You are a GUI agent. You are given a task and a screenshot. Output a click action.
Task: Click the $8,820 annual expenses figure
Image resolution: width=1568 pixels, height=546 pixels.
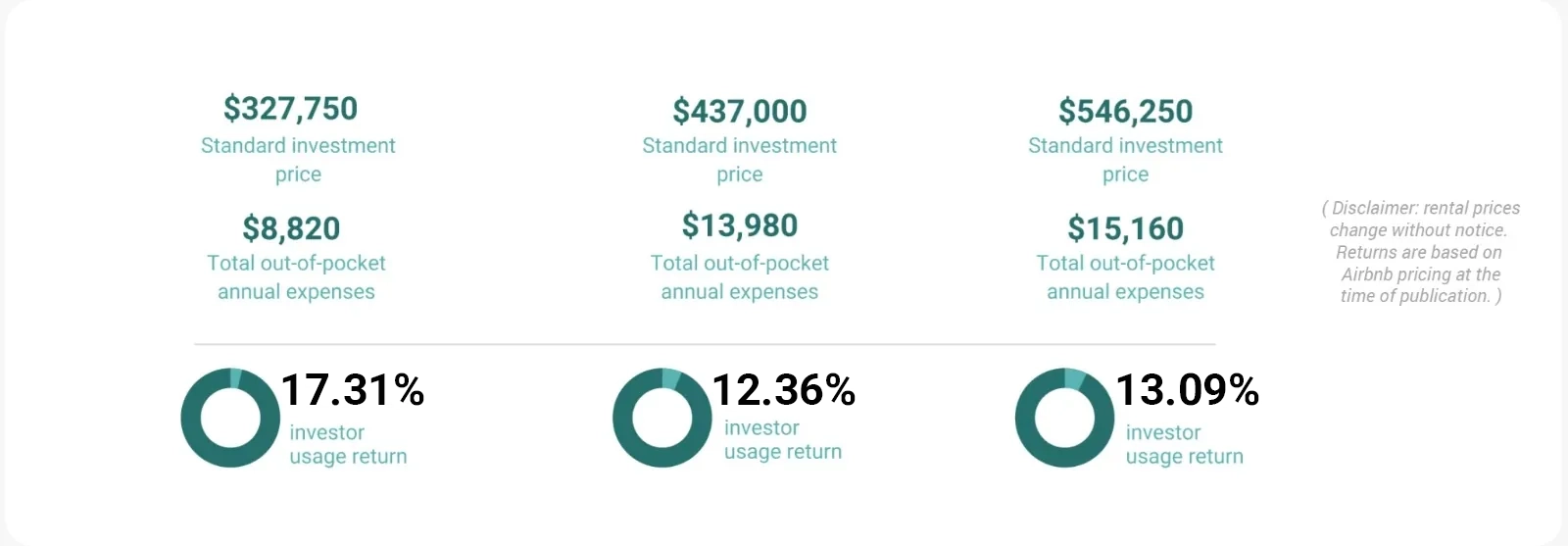click(x=291, y=228)
